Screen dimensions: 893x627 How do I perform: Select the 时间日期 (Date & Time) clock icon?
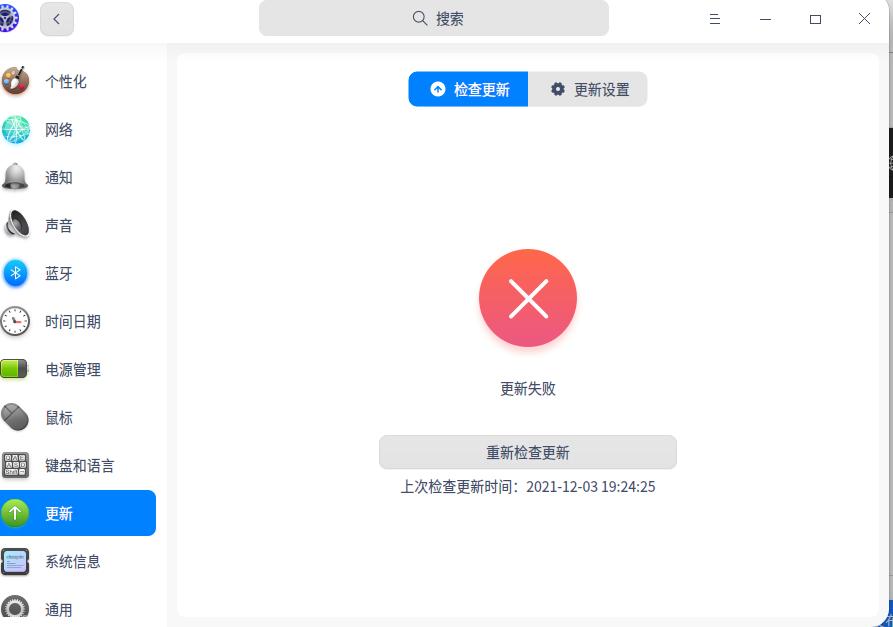click(16, 321)
